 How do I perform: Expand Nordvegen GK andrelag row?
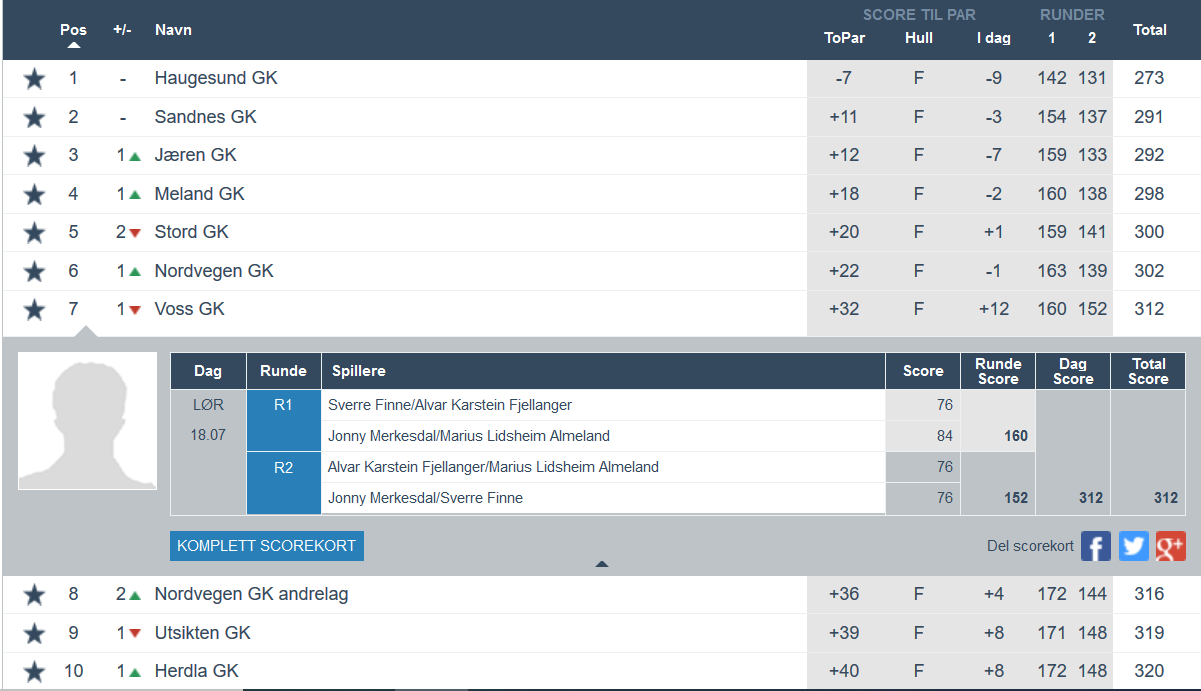click(x=251, y=594)
